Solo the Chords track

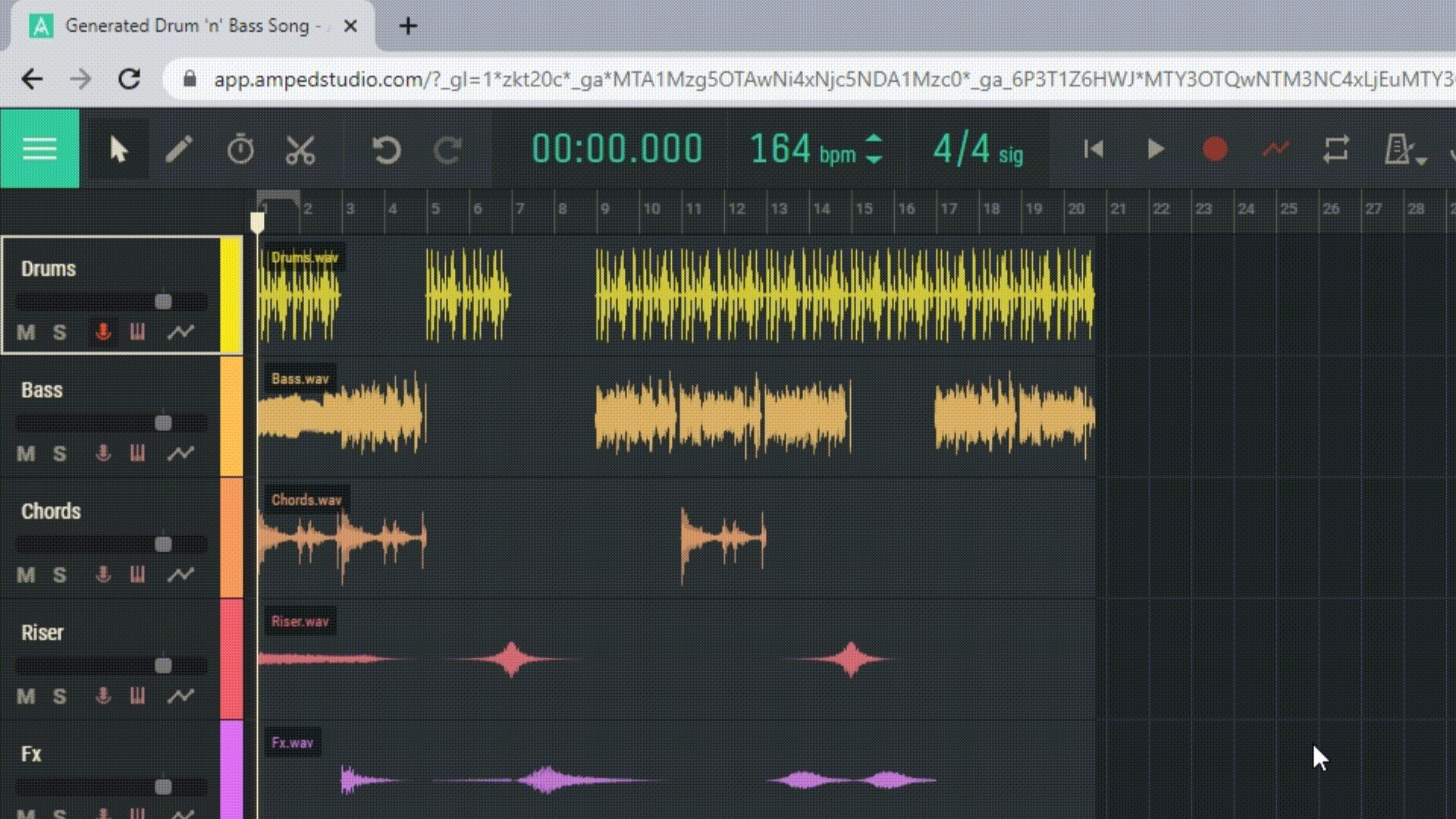click(x=60, y=575)
